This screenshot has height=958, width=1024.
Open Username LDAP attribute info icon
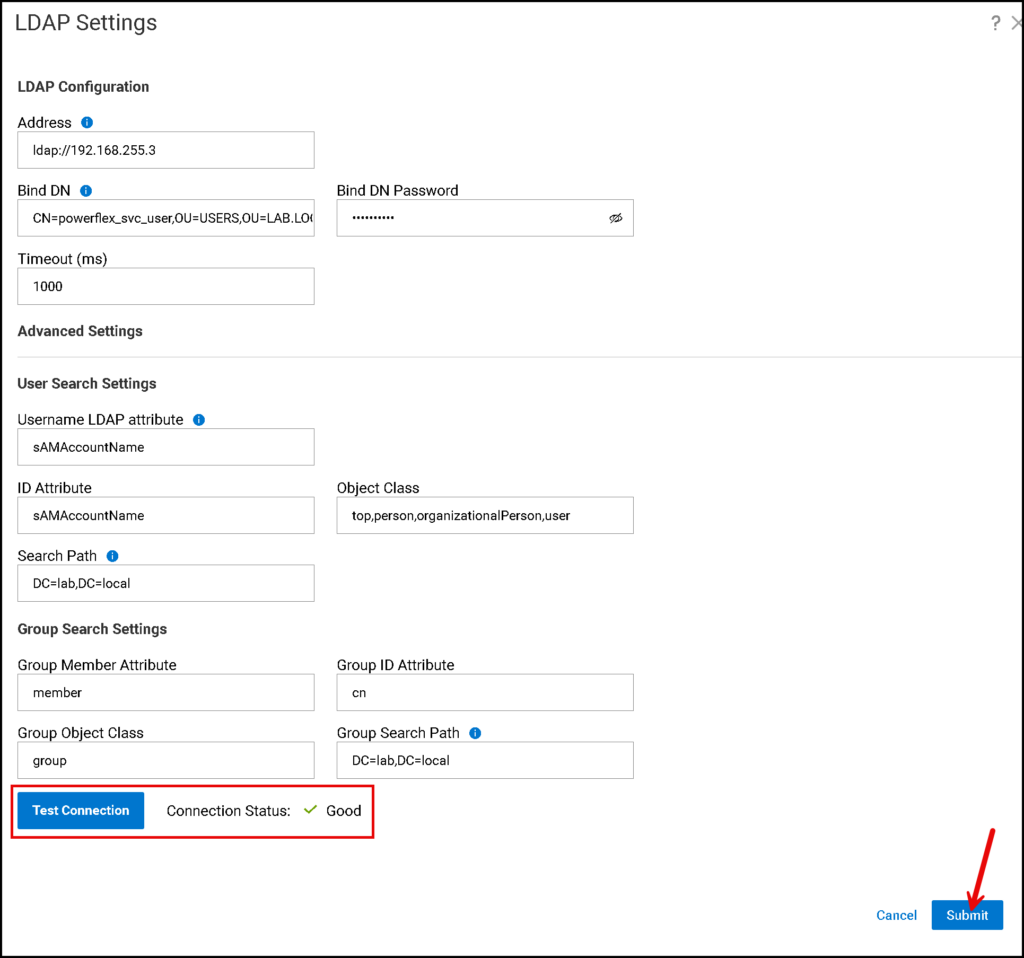[x=198, y=419]
